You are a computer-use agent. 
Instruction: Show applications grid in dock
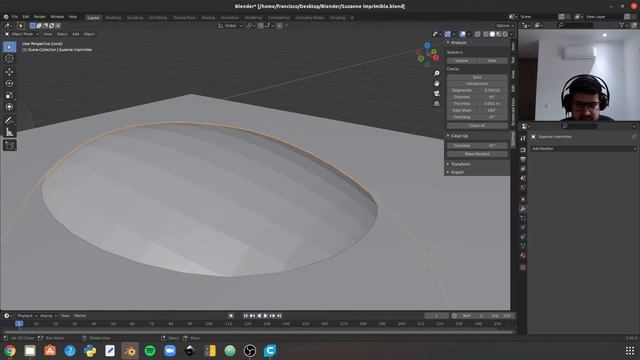(x=630, y=351)
